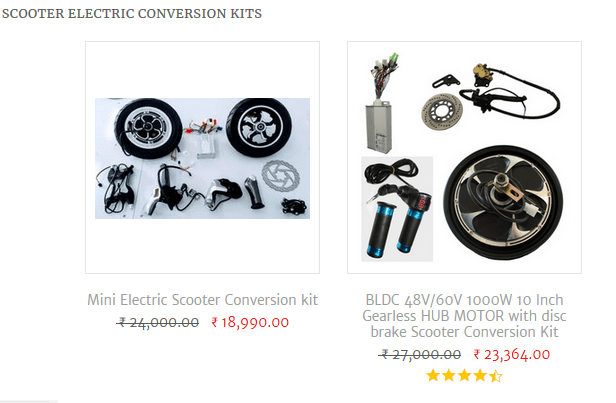Viewport: 616px width, 403px height.
Task: Click the blue throttle grips picture
Action: [397, 209]
